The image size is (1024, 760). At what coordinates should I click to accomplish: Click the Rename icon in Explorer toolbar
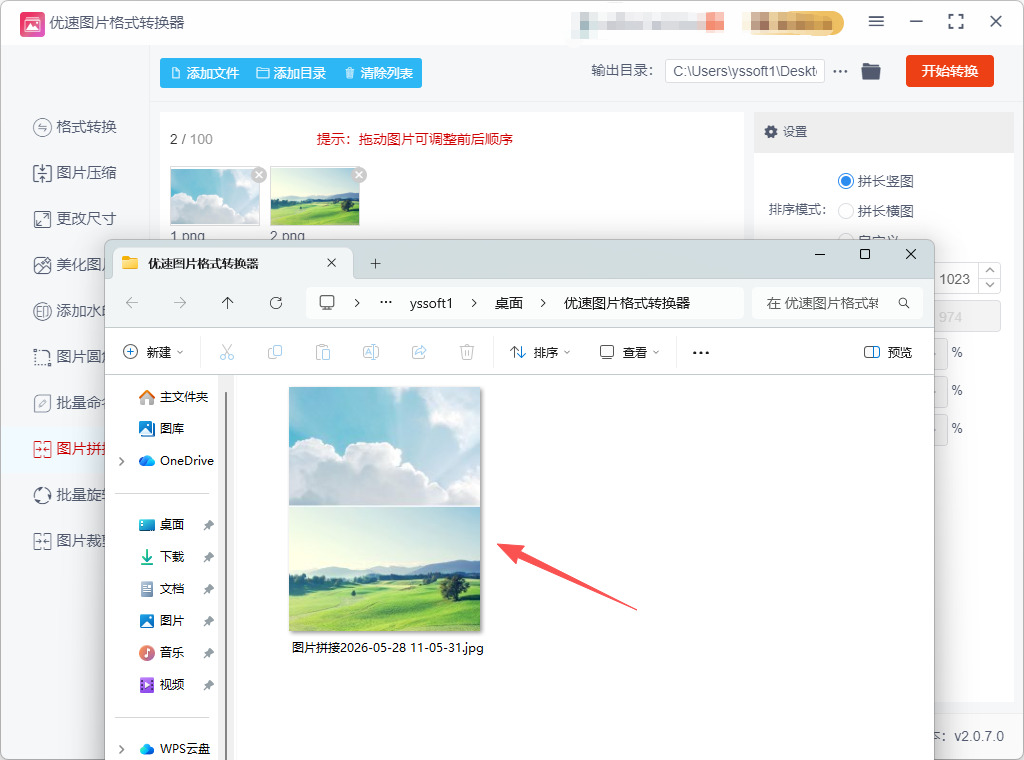371,353
